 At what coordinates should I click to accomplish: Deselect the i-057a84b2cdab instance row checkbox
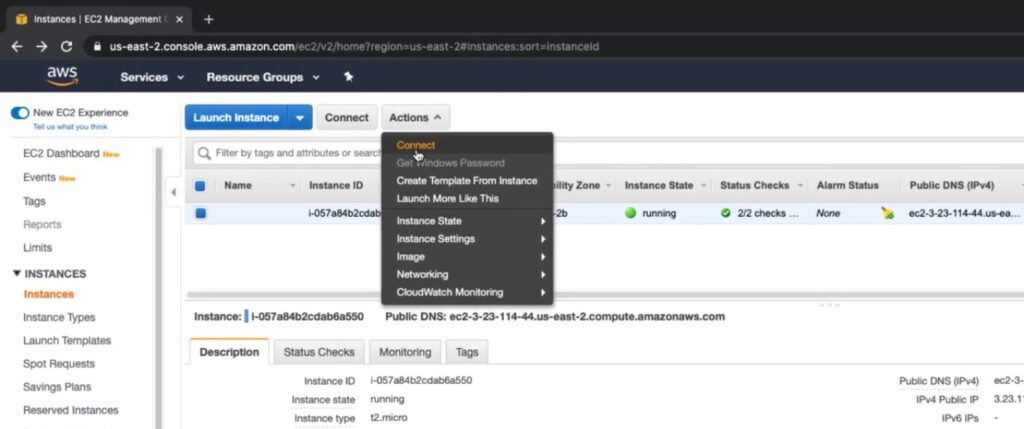pos(200,213)
